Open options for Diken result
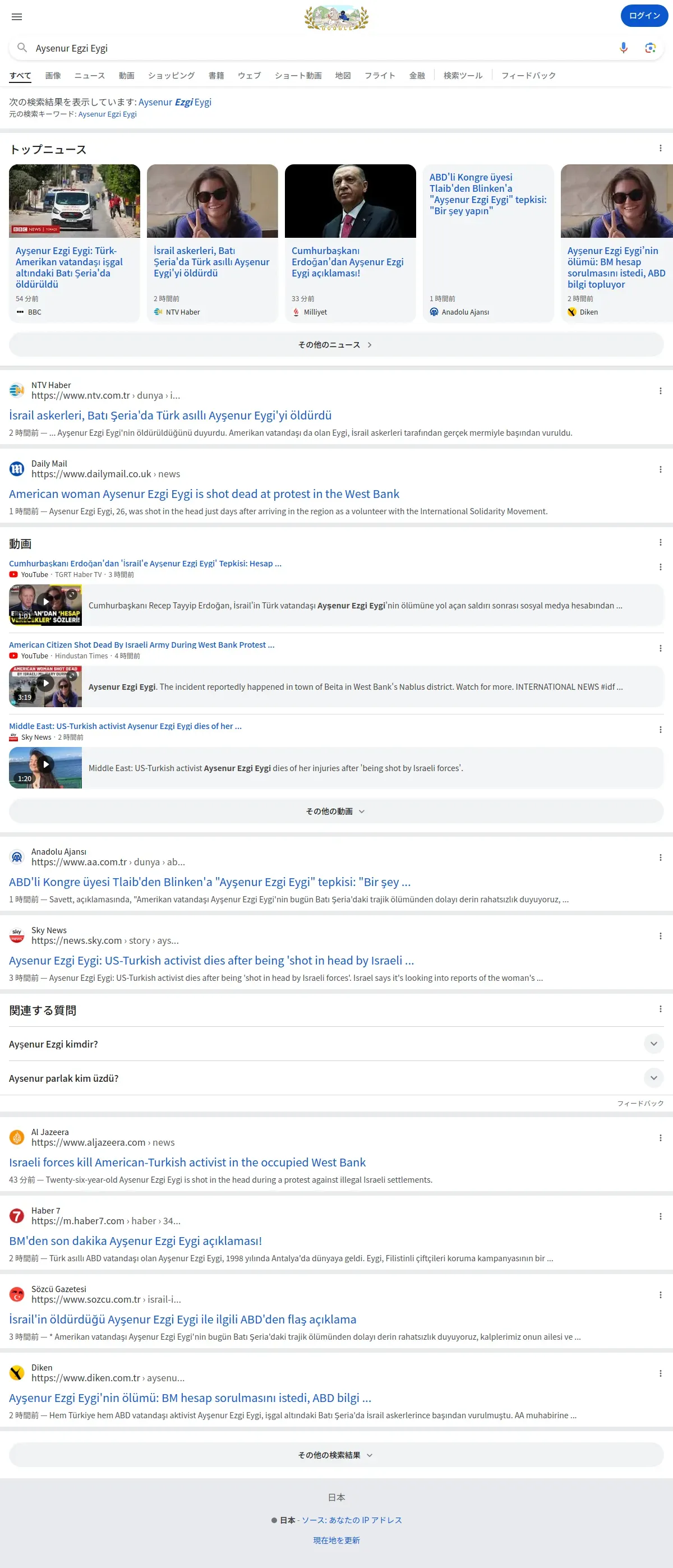 coord(660,1373)
